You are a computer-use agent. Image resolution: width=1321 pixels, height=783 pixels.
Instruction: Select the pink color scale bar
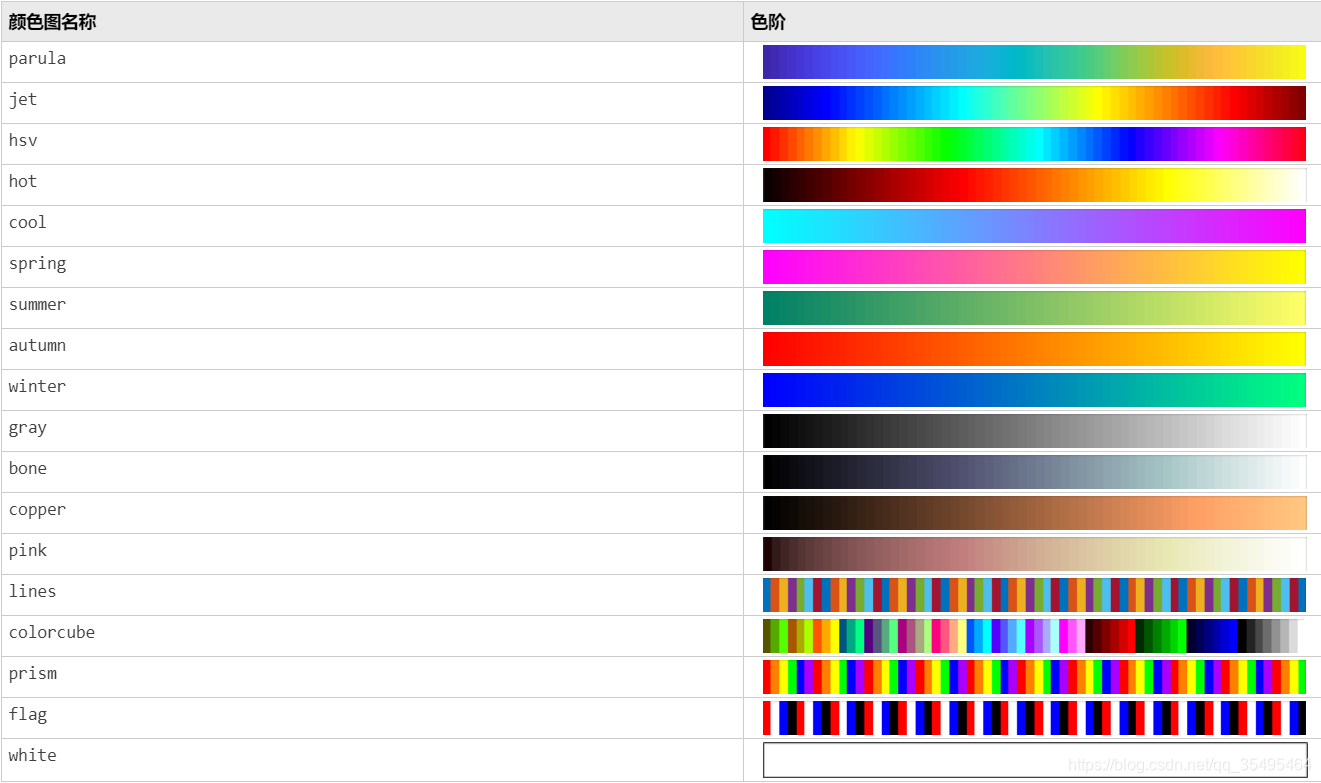tap(1034, 554)
